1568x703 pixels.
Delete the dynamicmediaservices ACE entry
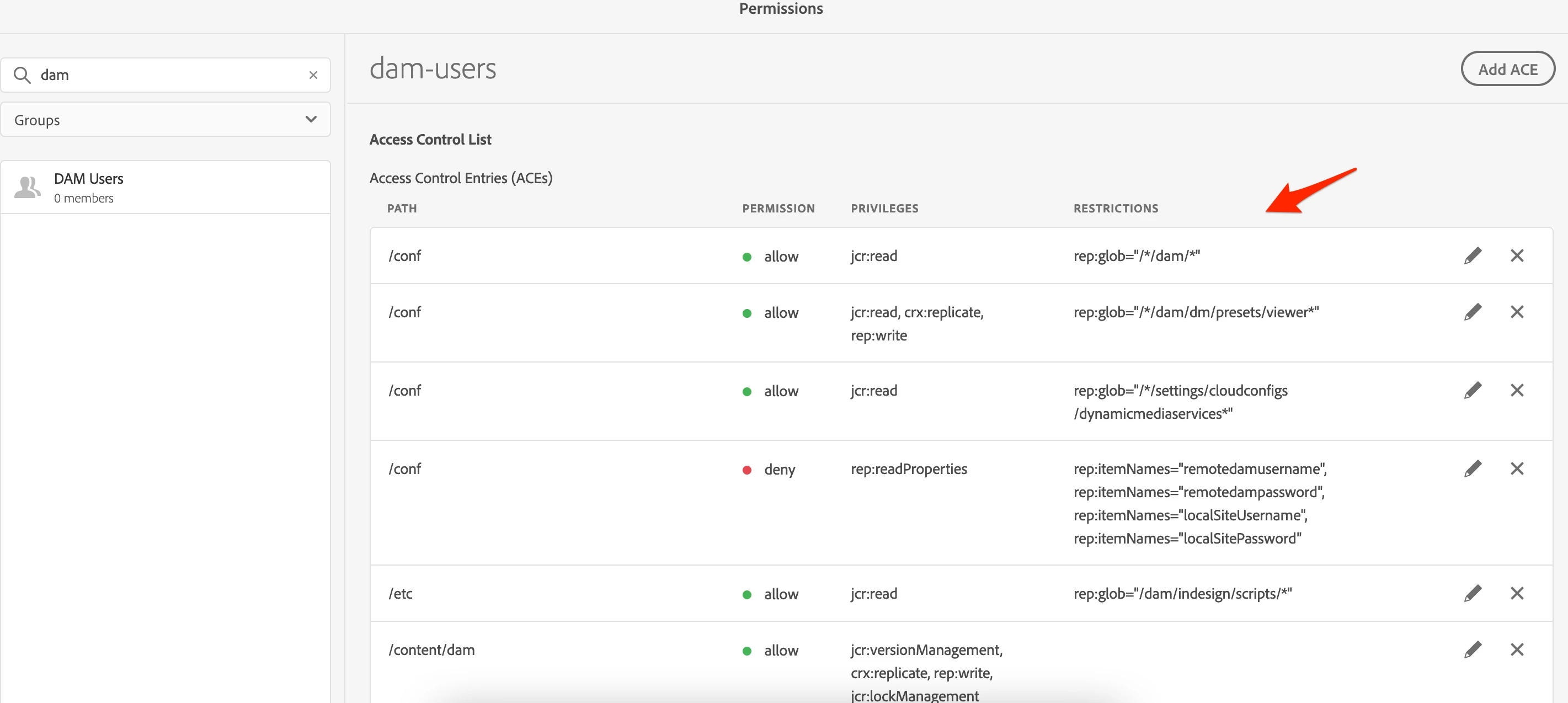pyautogui.click(x=1516, y=390)
